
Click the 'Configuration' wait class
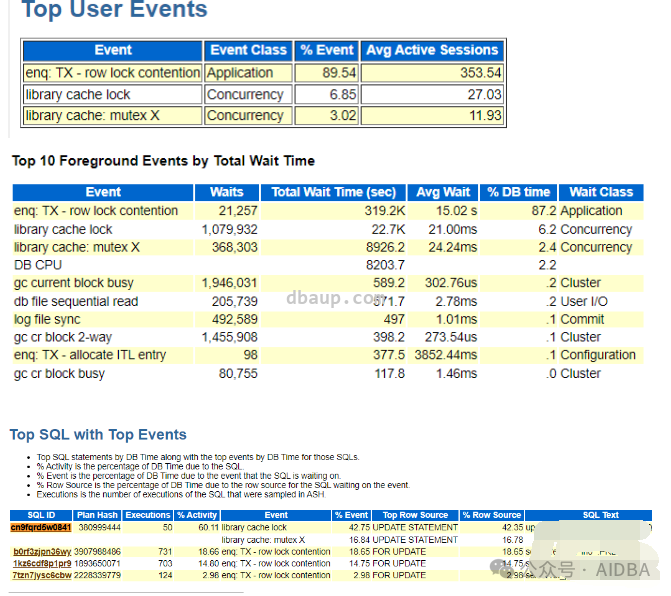598,355
